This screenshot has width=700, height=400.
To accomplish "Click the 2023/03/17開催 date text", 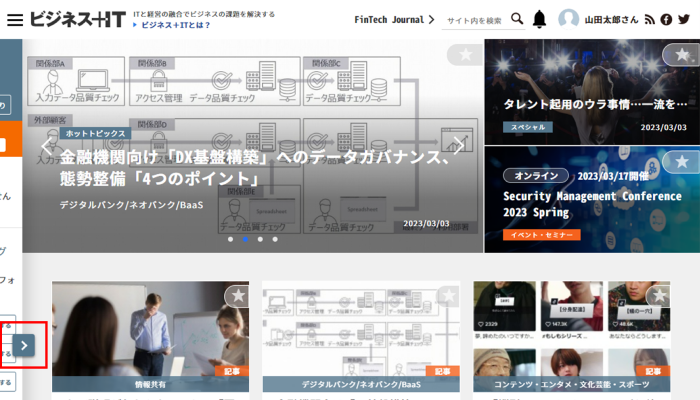I will (613, 176).
